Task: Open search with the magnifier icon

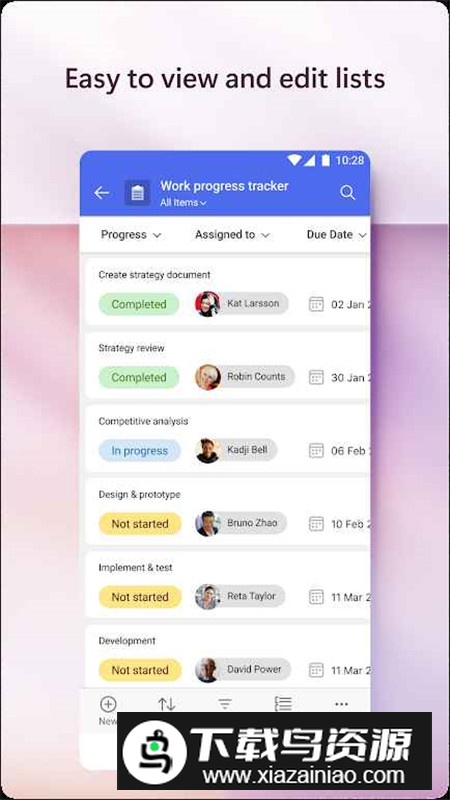Action: click(x=347, y=192)
